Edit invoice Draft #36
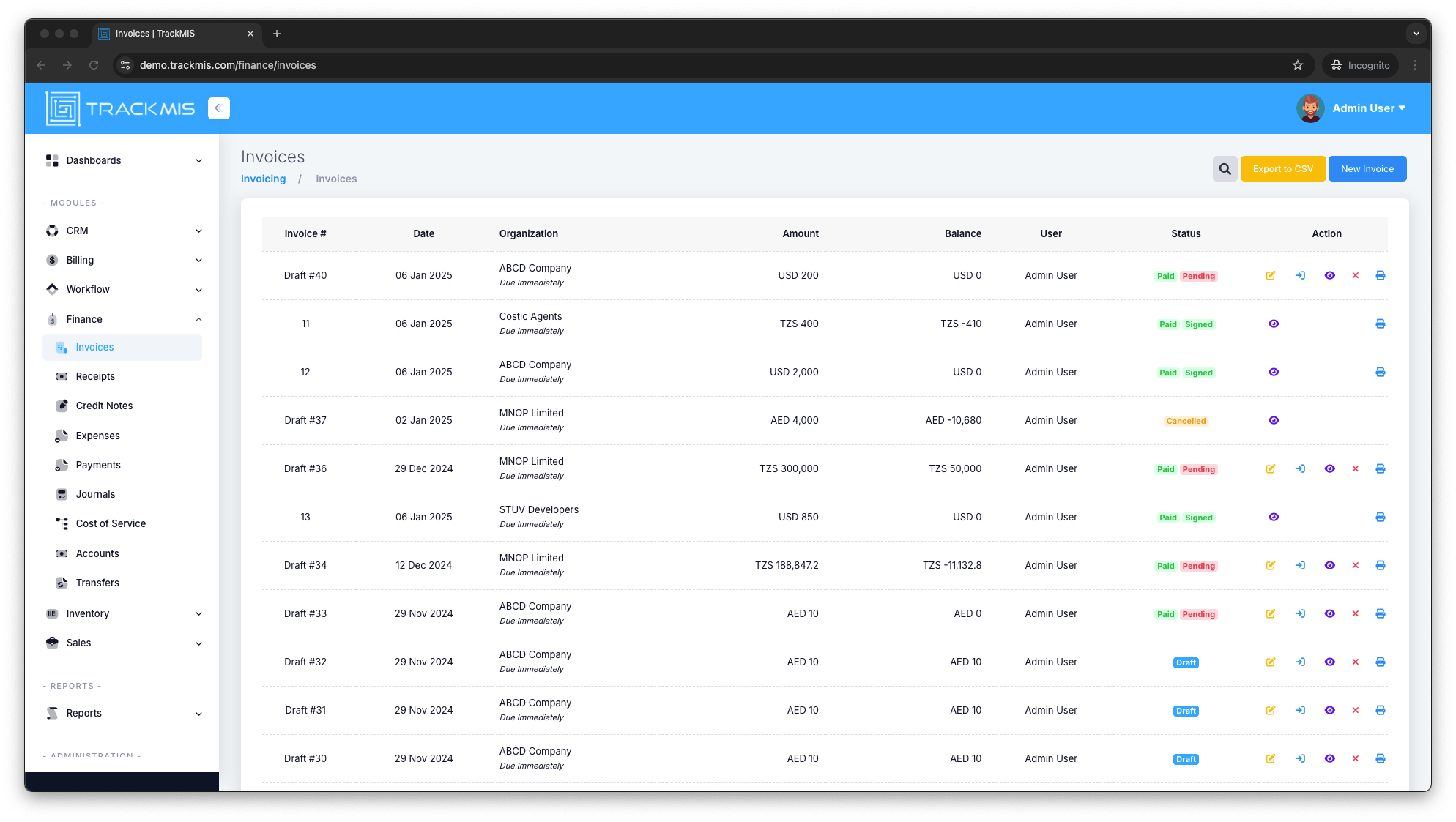 click(1271, 468)
